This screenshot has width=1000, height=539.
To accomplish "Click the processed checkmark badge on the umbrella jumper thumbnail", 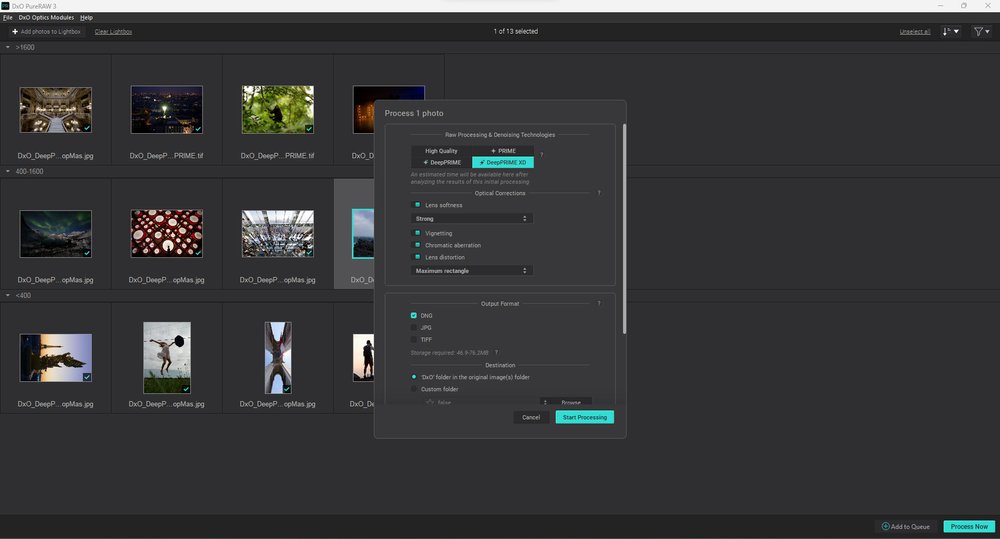I will click(x=186, y=388).
